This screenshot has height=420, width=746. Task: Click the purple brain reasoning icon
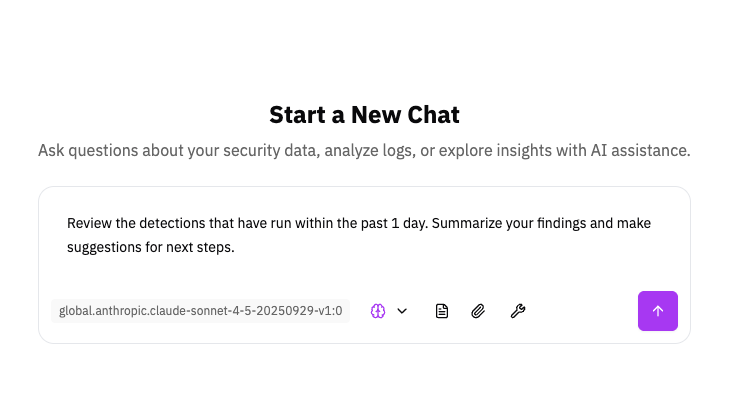(x=378, y=311)
